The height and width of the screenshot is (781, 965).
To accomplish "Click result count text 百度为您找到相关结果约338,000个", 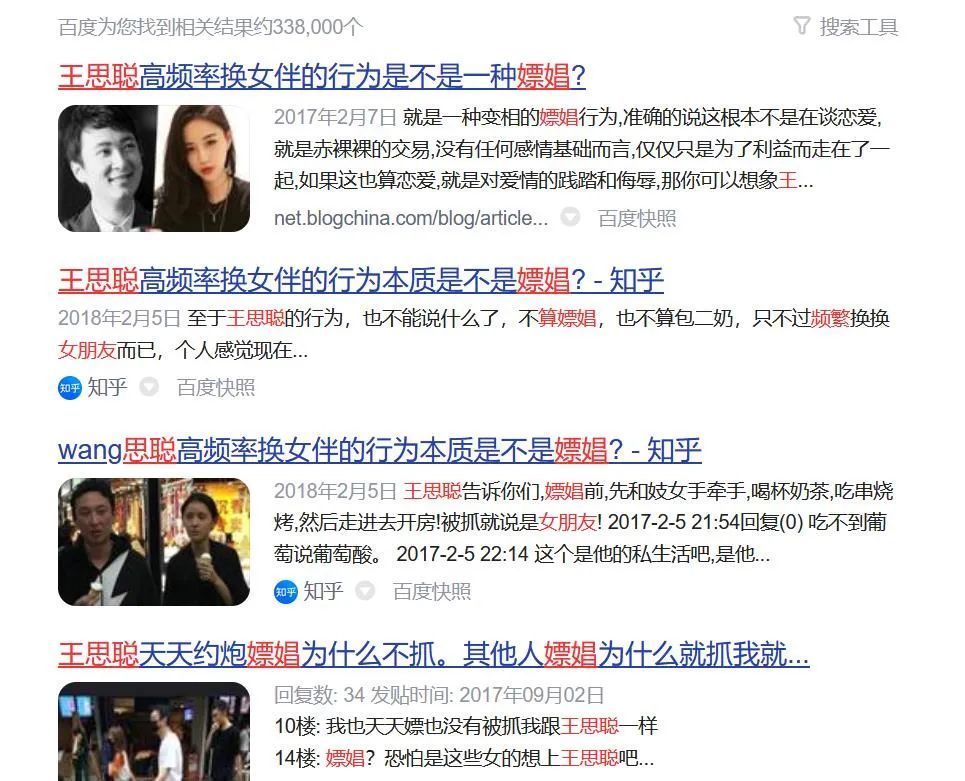I will click(210, 27).
